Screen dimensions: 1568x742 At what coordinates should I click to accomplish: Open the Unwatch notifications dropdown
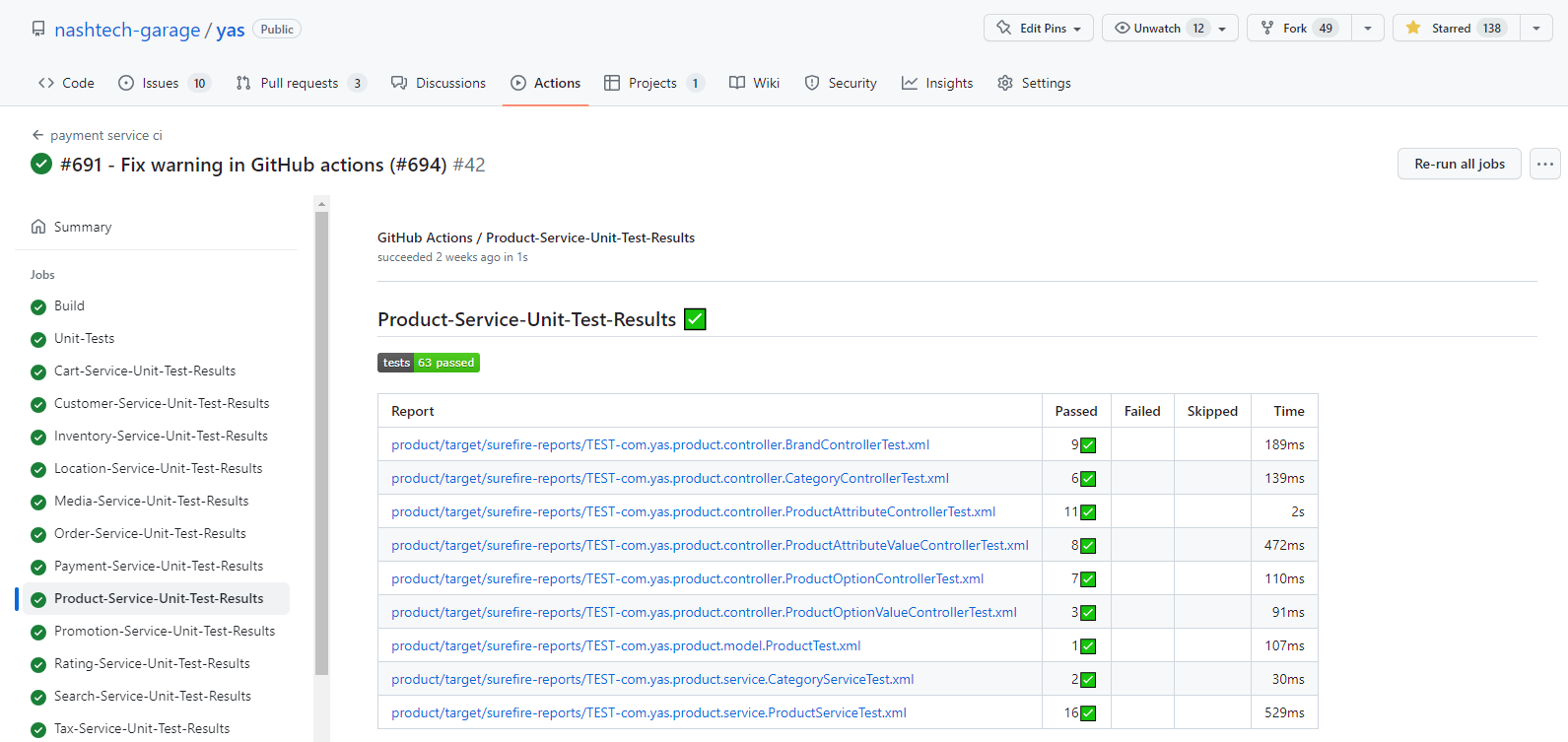click(1170, 28)
